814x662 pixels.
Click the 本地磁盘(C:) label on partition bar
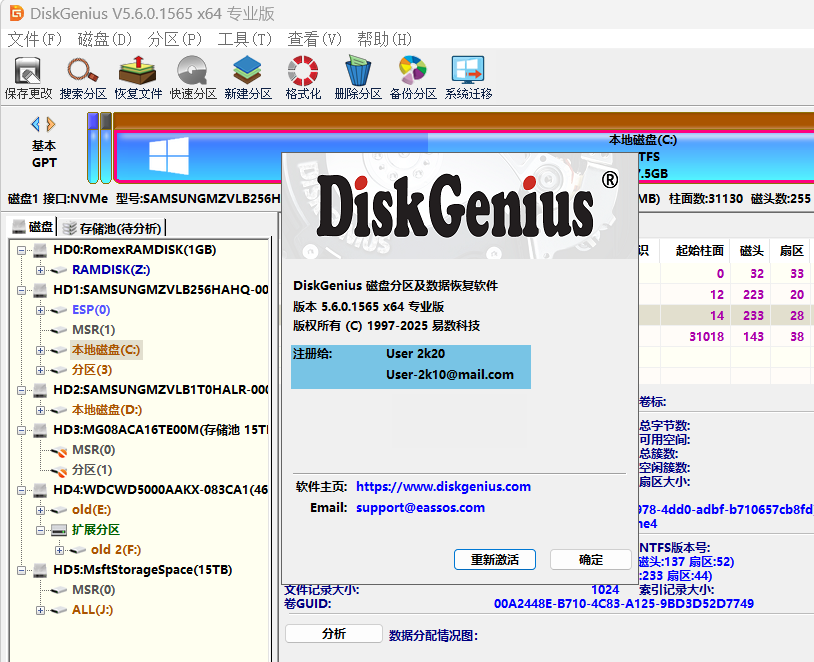643,140
